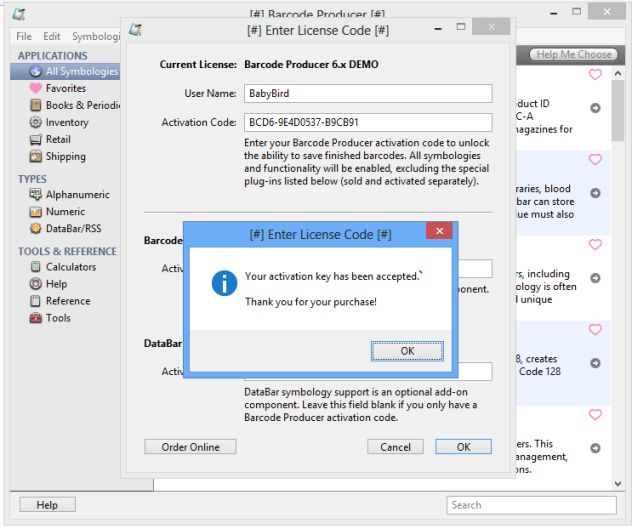Viewport: 632px width, 529px height.
Task: Click the Barcode Producer app icon in title bar
Action: (x=19, y=14)
